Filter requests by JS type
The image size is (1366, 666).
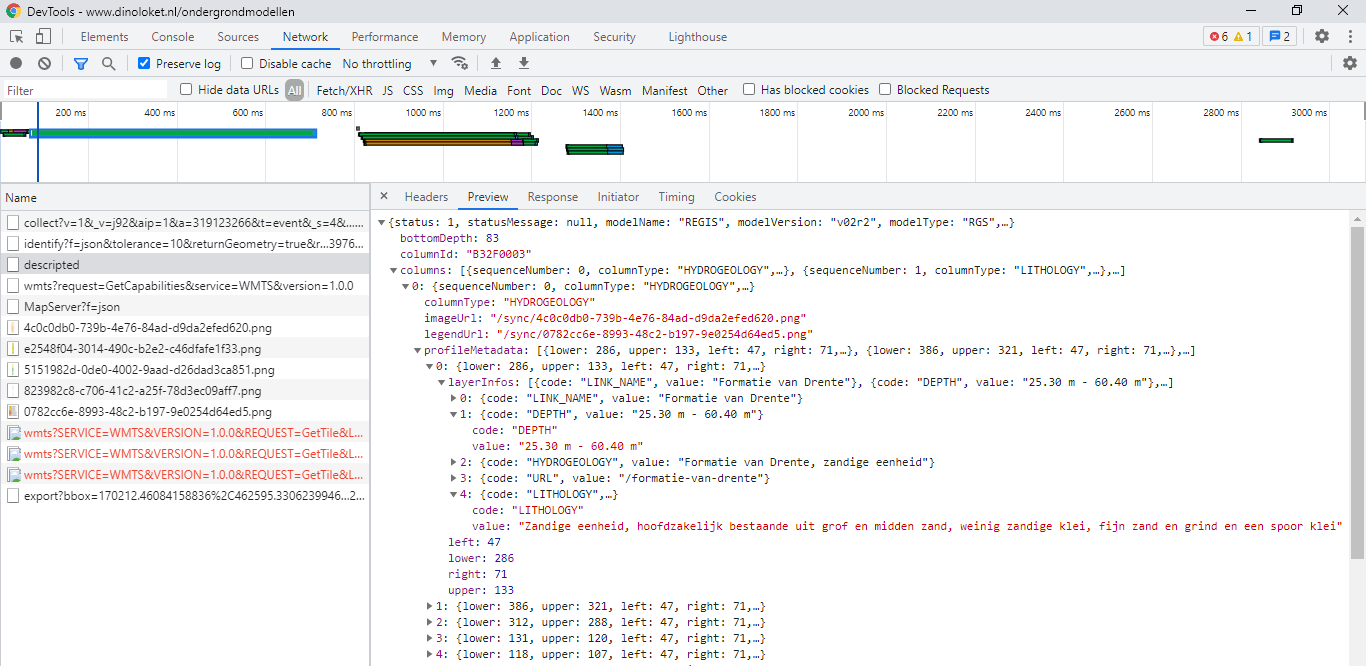[387, 90]
